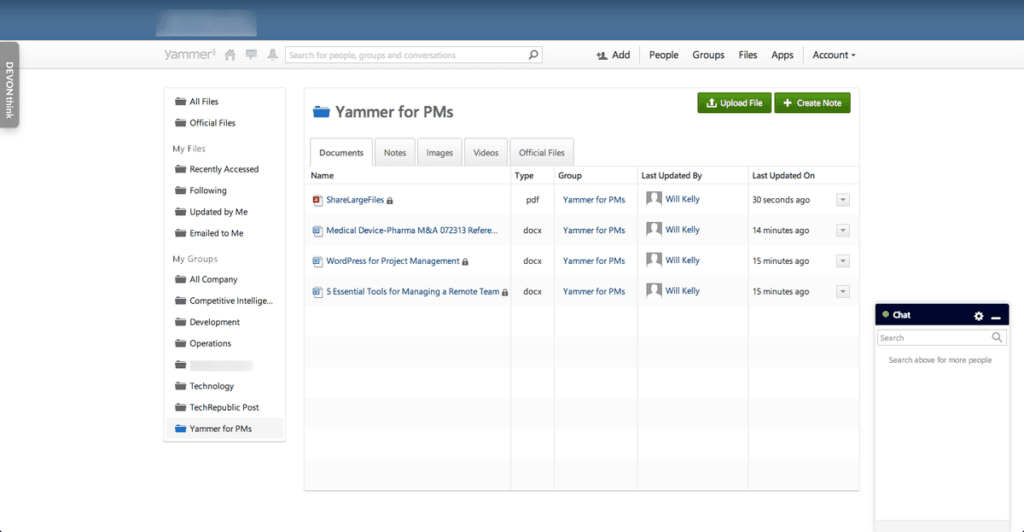Click the search magnifier in the top bar
This screenshot has width=1024, height=532.
pyautogui.click(x=533, y=55)
